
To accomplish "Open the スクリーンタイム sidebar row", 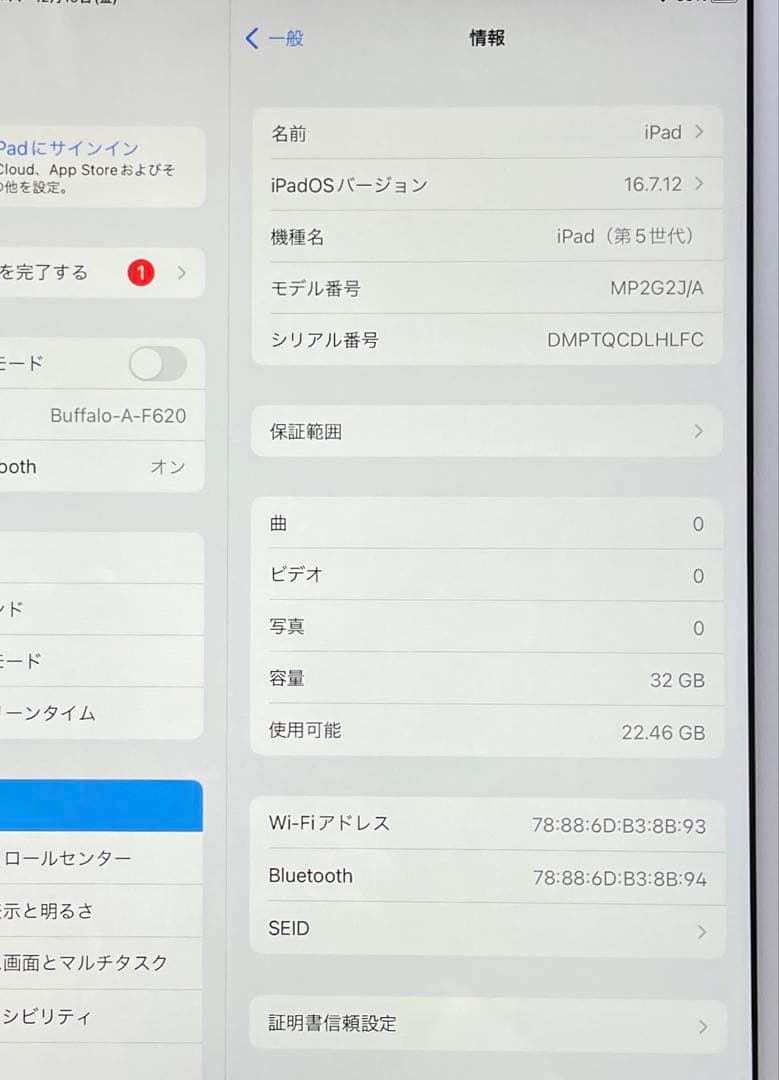I will pyautogui.click(x=101, y=713).
